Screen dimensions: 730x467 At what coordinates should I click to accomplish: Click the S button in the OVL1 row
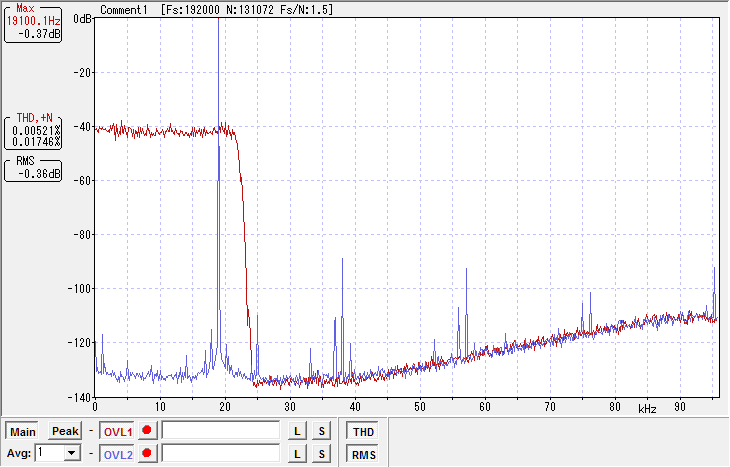(321, 431)
